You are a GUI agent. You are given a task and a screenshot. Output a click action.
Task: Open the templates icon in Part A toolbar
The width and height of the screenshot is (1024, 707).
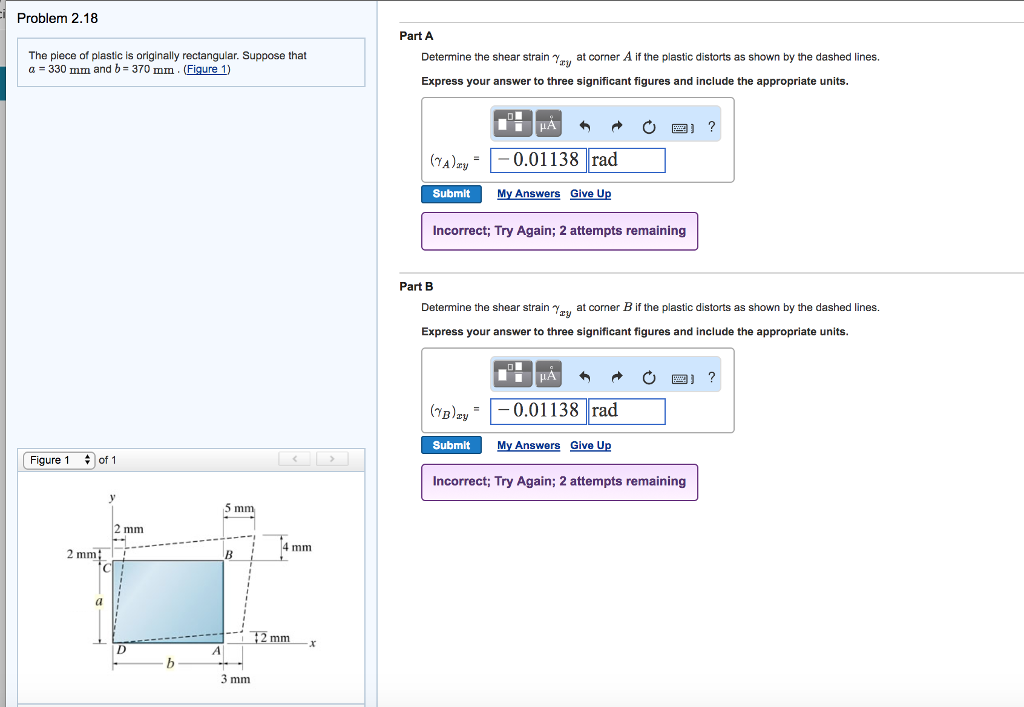[x=514, y=125]
